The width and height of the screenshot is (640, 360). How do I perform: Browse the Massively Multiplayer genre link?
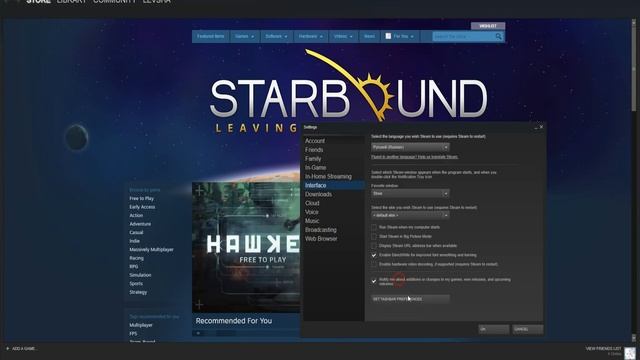pos(151,250)
